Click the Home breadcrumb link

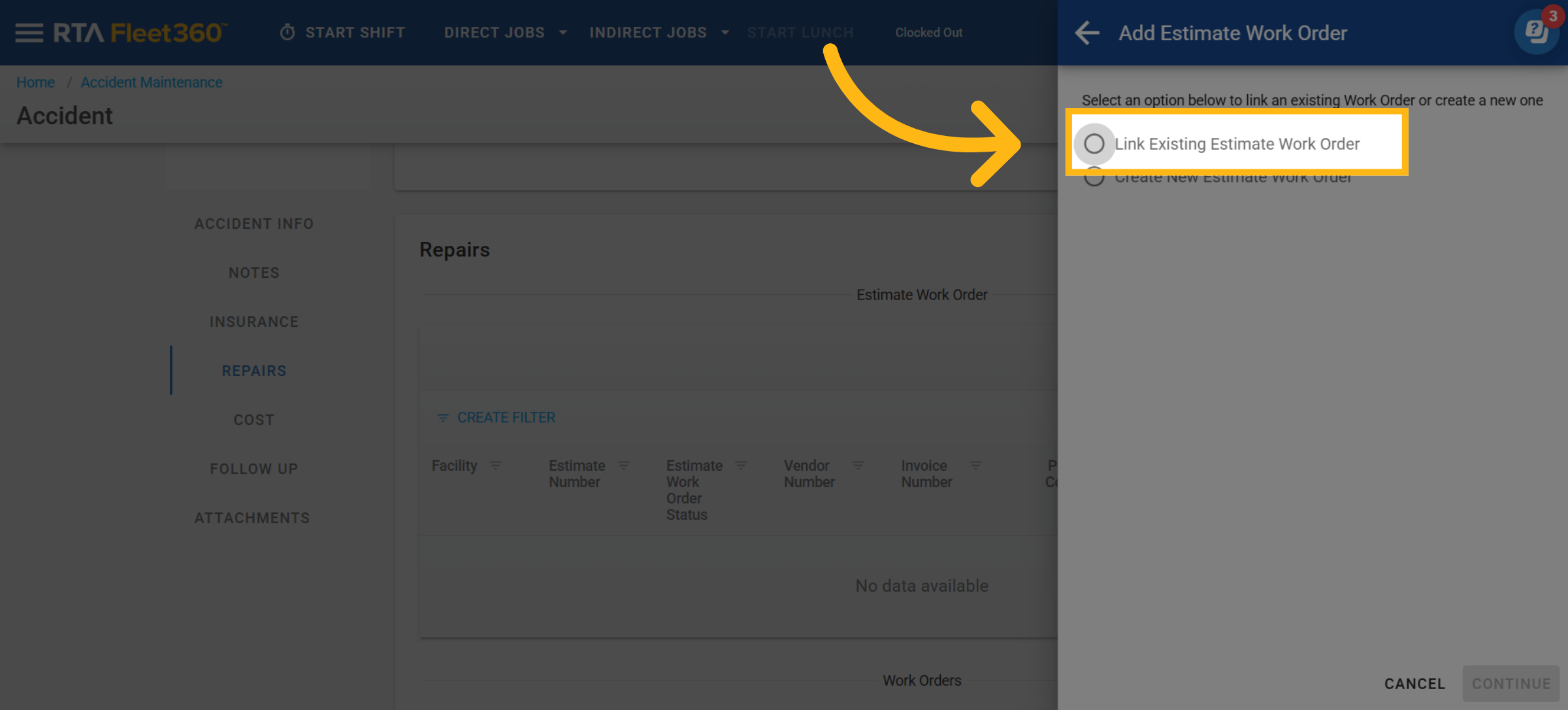[36, 82]
